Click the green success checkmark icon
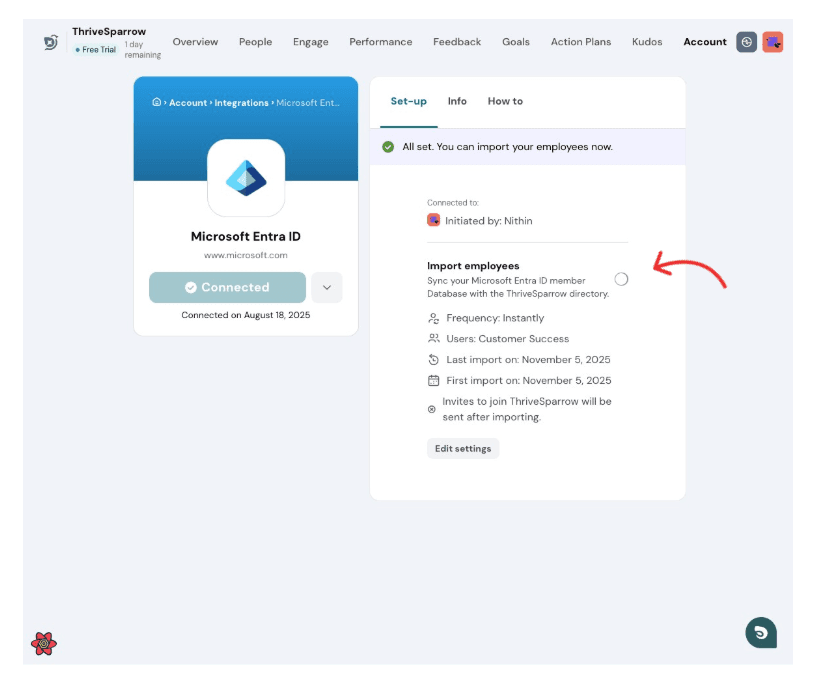The width and height of the screenshot is (814, 686). (x=388, y=147)
